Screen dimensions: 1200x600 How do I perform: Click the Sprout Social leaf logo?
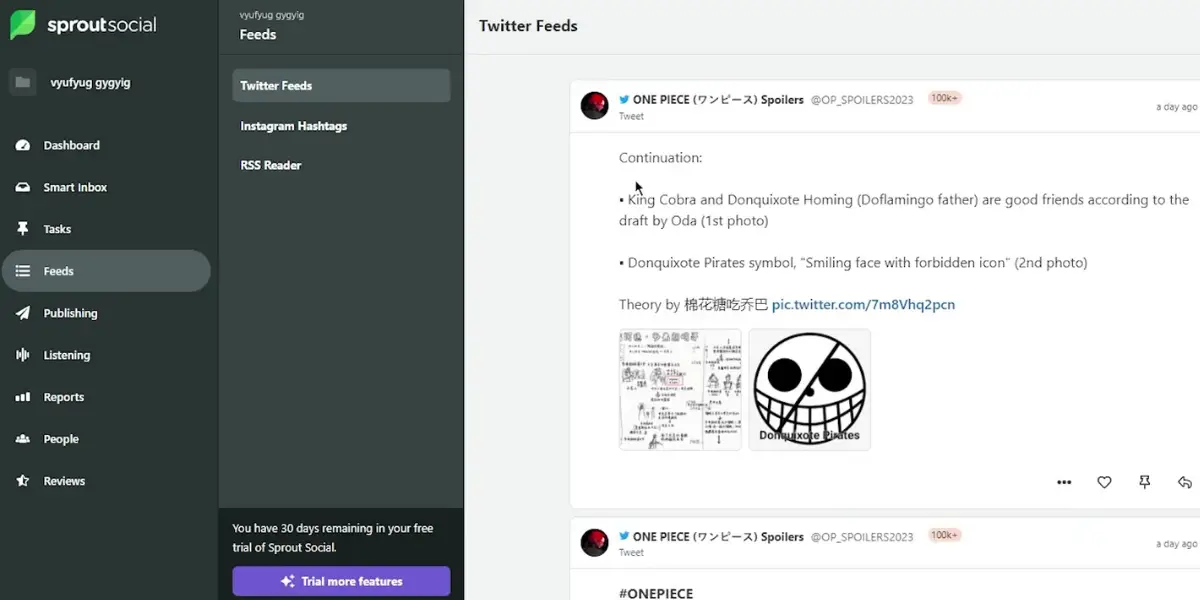23,25
